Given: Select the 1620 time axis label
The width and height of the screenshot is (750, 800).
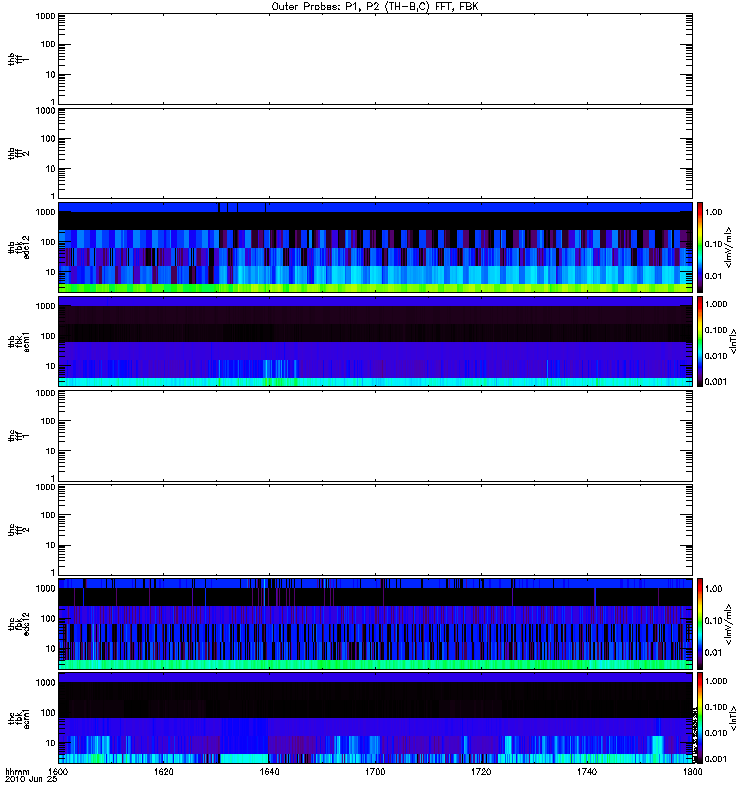Looking at the screenshot, I should click(163, 772).
